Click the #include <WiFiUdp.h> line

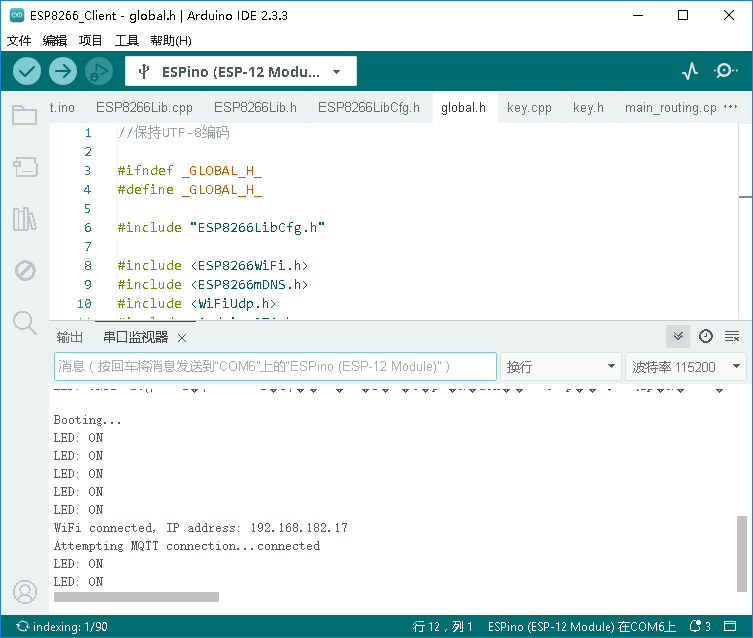197,303
